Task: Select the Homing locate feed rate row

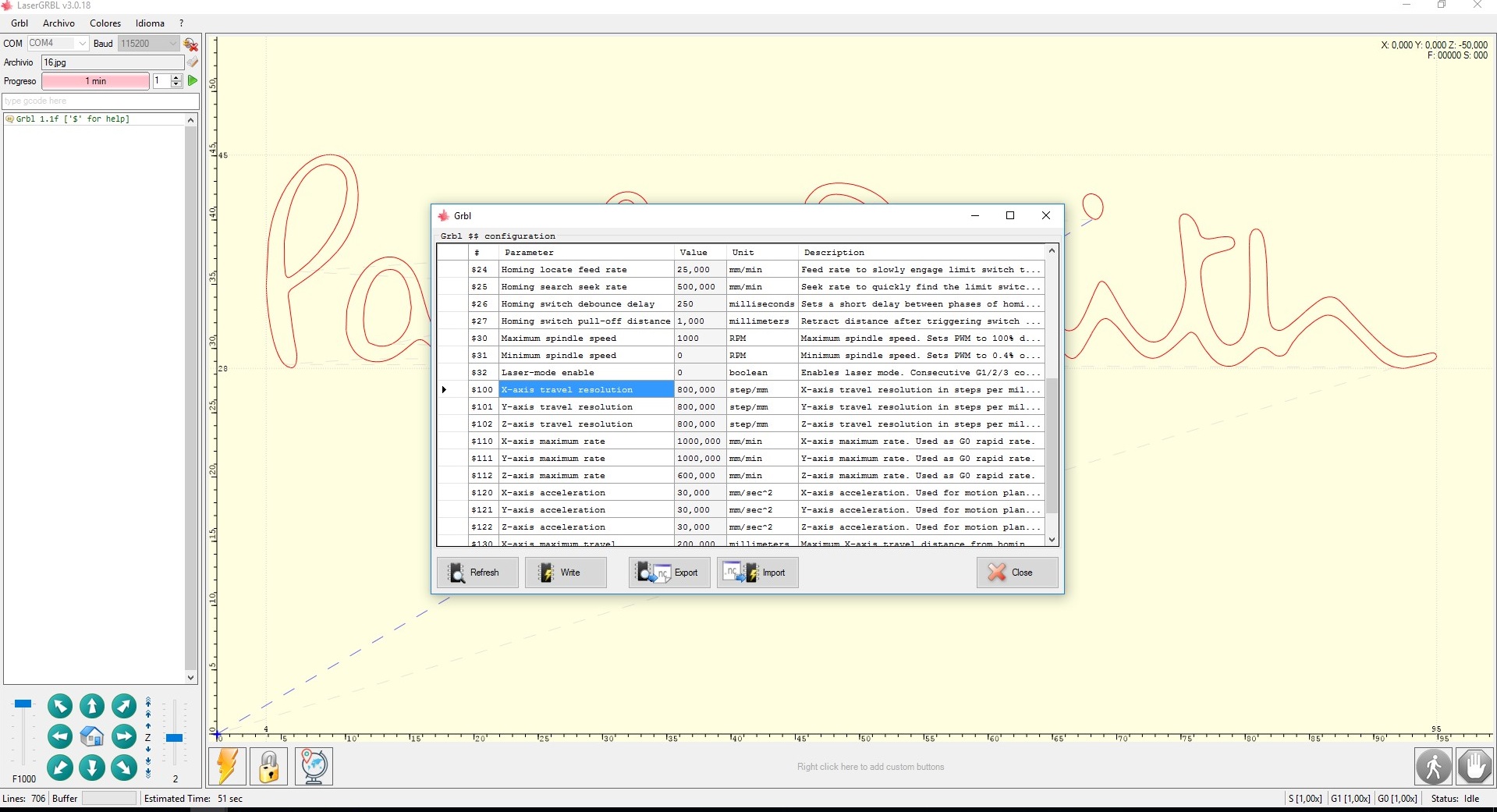Action: [x=741, y=270]
